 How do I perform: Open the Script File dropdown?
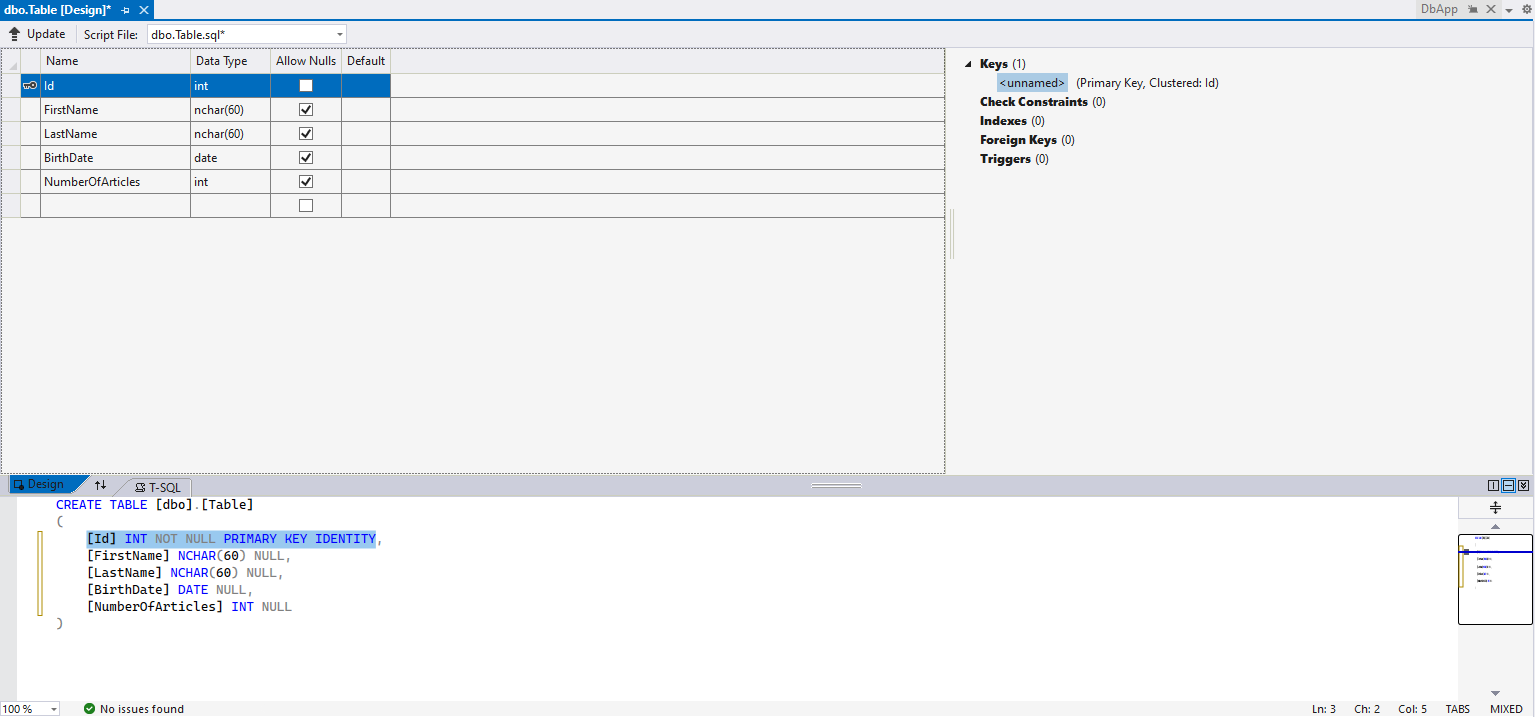[337, 33]
